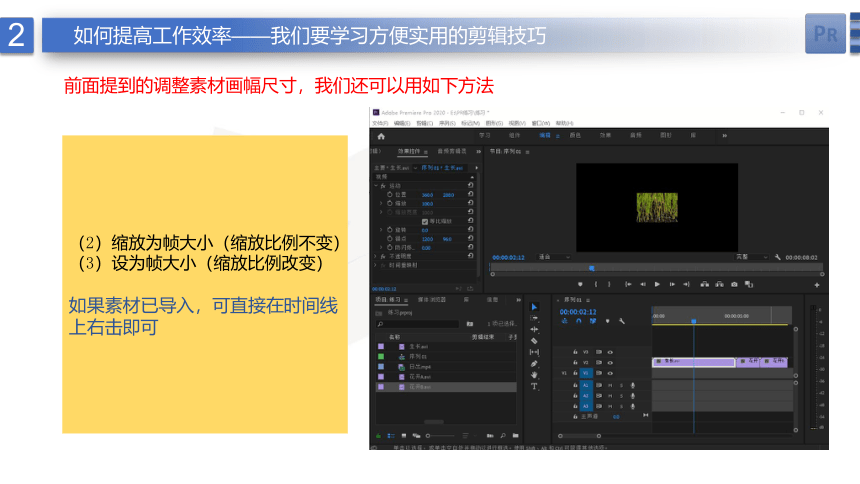Select the Razor tool

pyautogui.click(x=534, y=341)
